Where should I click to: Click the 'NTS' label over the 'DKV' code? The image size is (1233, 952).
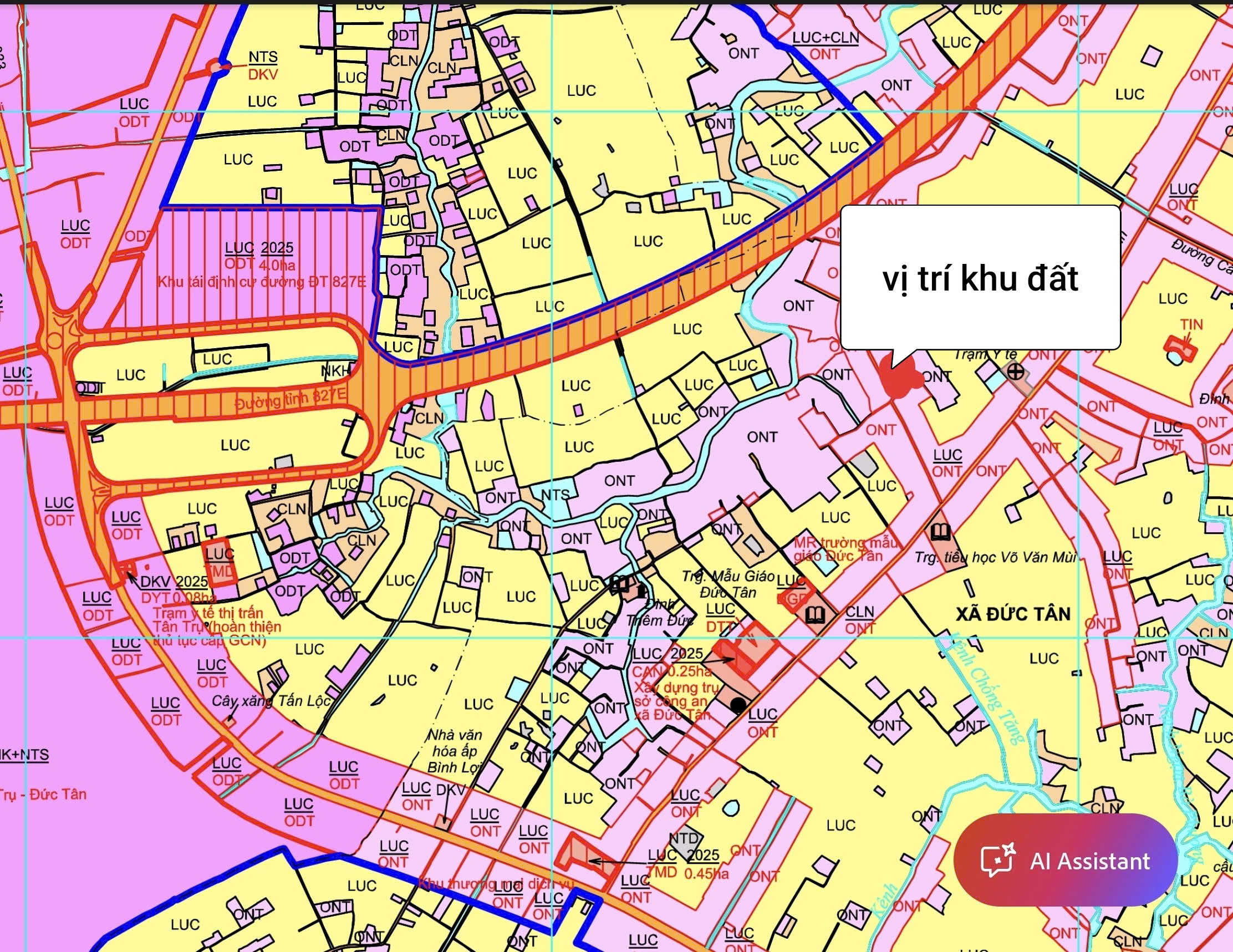pyautogui.click(x=263, y=57)
